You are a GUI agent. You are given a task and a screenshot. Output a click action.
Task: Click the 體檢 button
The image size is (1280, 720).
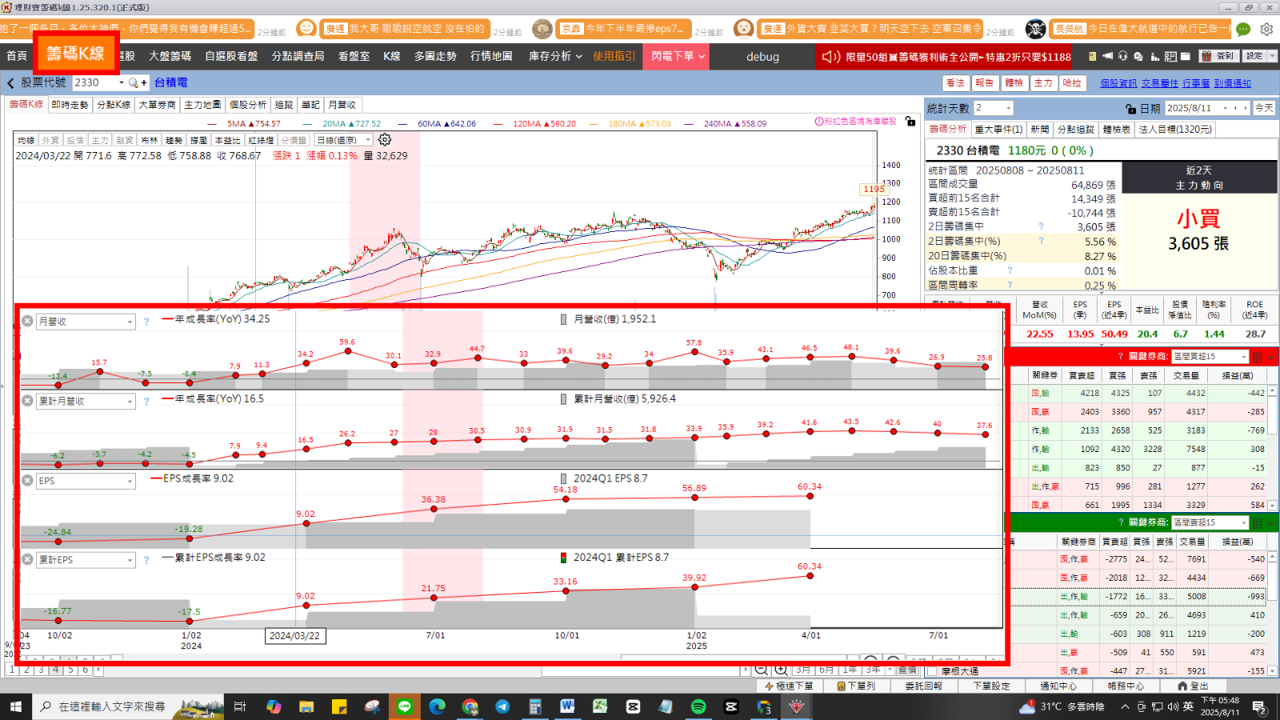(1014, 83)
